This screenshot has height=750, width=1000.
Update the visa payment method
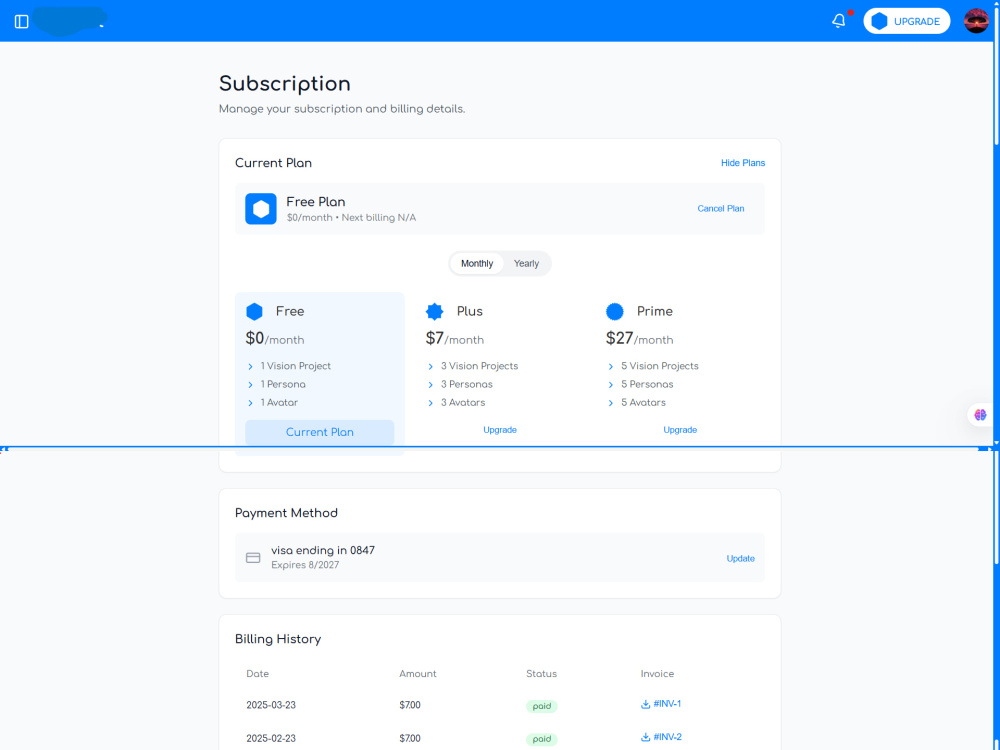pos(740,559)
